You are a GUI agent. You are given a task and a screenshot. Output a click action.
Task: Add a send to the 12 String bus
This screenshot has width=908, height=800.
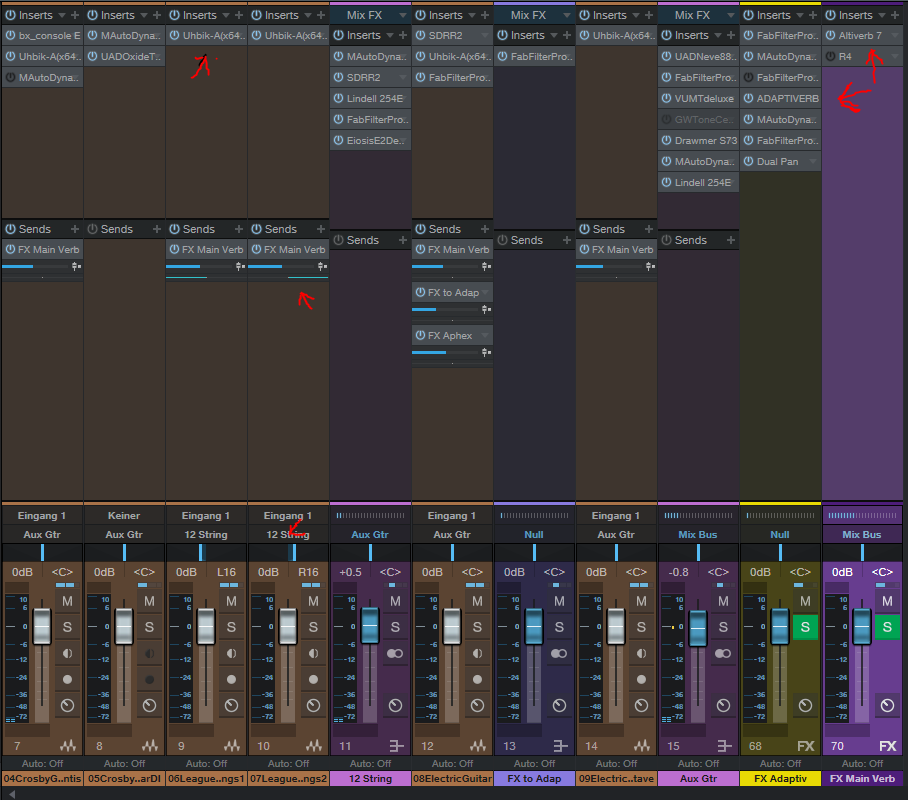pos(403,240)
